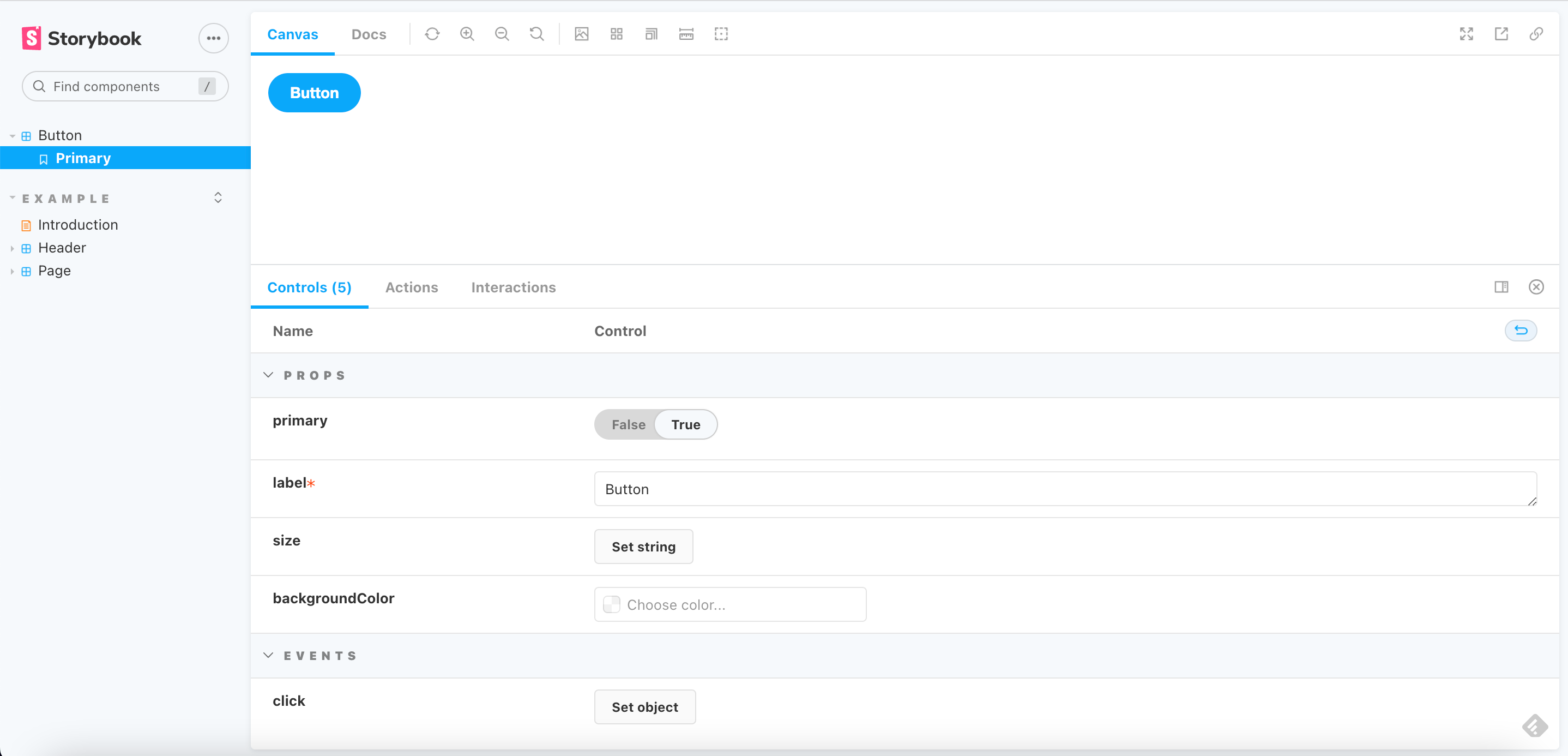Viewport: 1568px width, 756px height.
Task: Toggle the measure ruler icon
Action: pyautogui.click(x=686, y=34)
